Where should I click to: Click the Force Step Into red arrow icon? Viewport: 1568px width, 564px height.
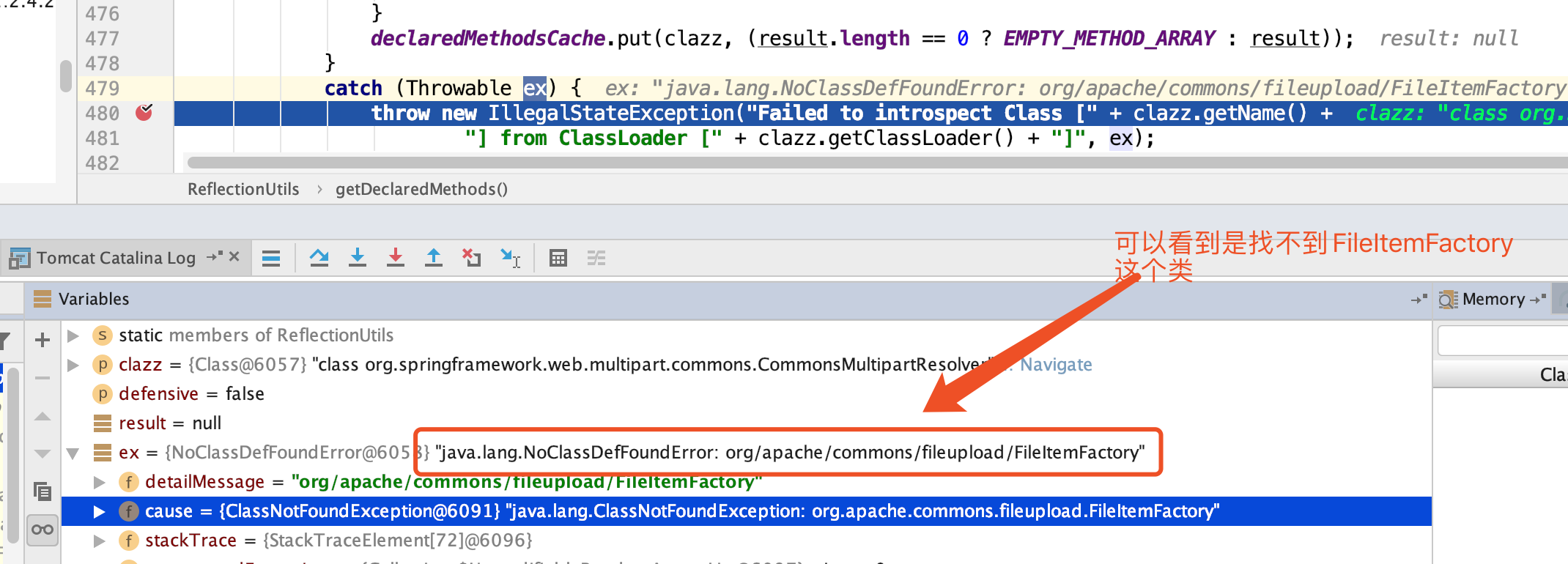coord(396,258)
